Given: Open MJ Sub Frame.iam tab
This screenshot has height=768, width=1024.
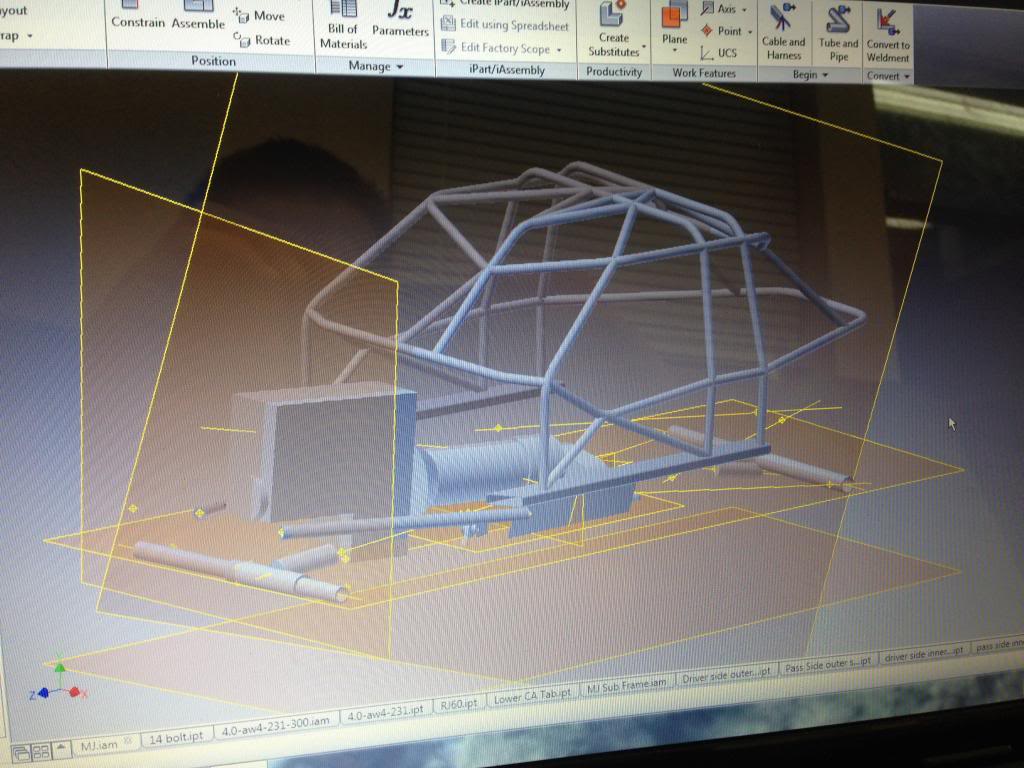Looking at the screenshot, I should [x=626, y=685].
